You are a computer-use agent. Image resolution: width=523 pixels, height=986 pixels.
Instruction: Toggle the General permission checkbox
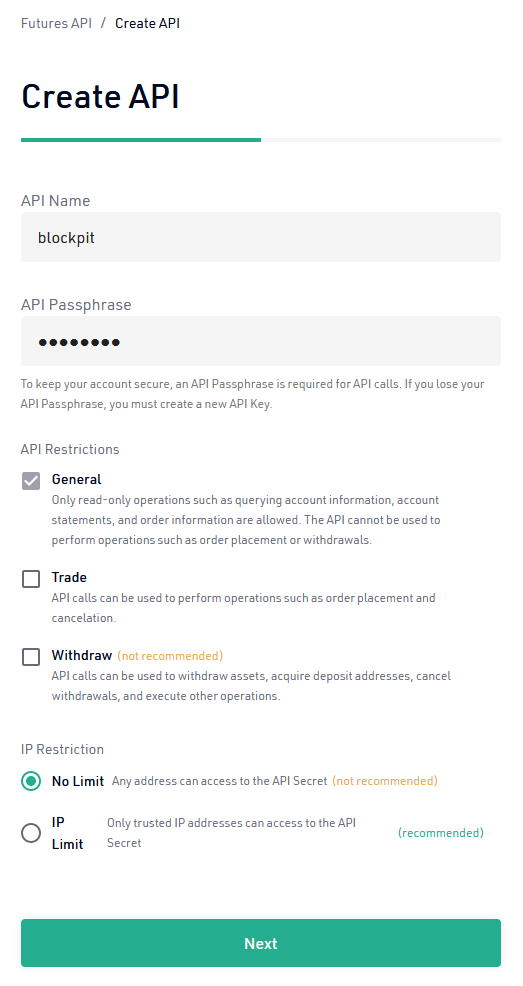point(31,480)
